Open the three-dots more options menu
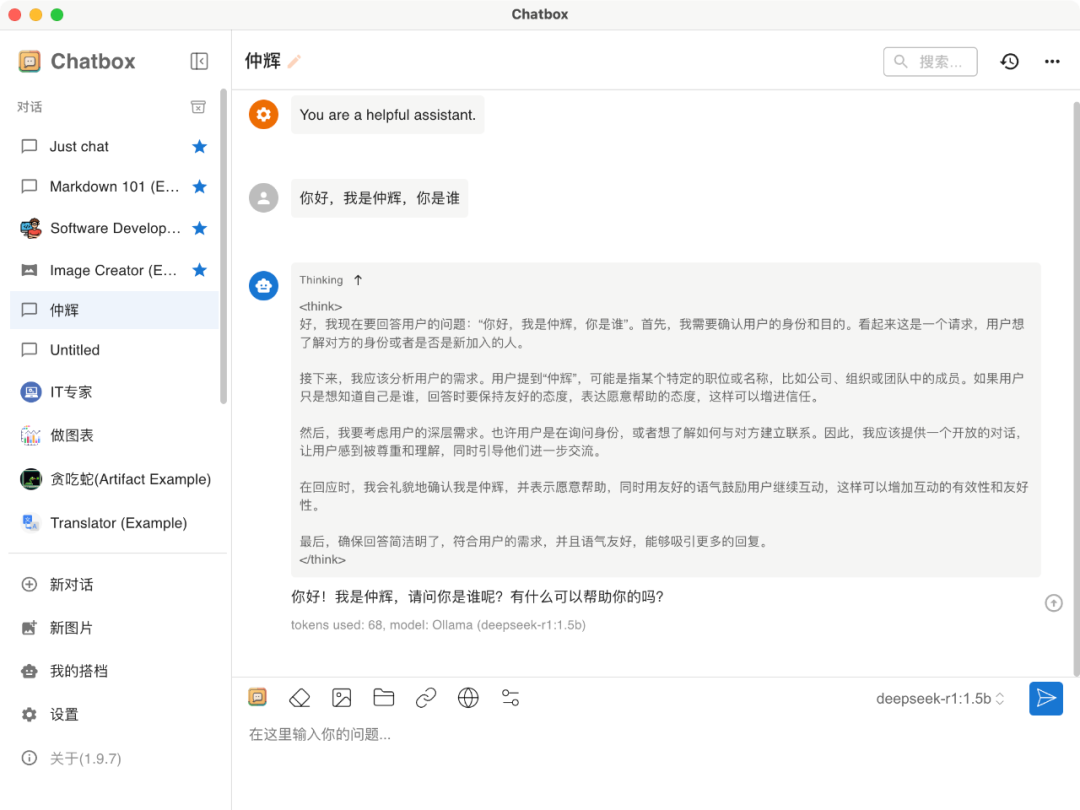Image resolution: width=1080 pixels, height=810 pixels. click(1052, 61)
